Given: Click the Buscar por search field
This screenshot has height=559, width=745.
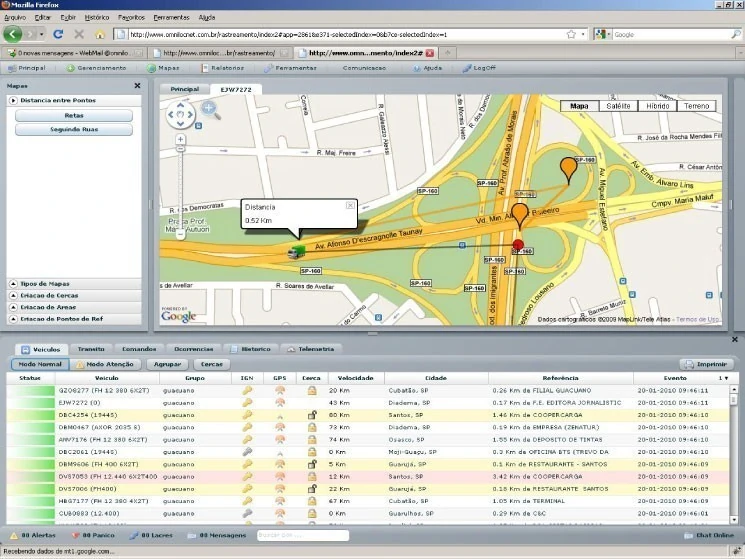Looking at the screenshot, I should 303,535.
